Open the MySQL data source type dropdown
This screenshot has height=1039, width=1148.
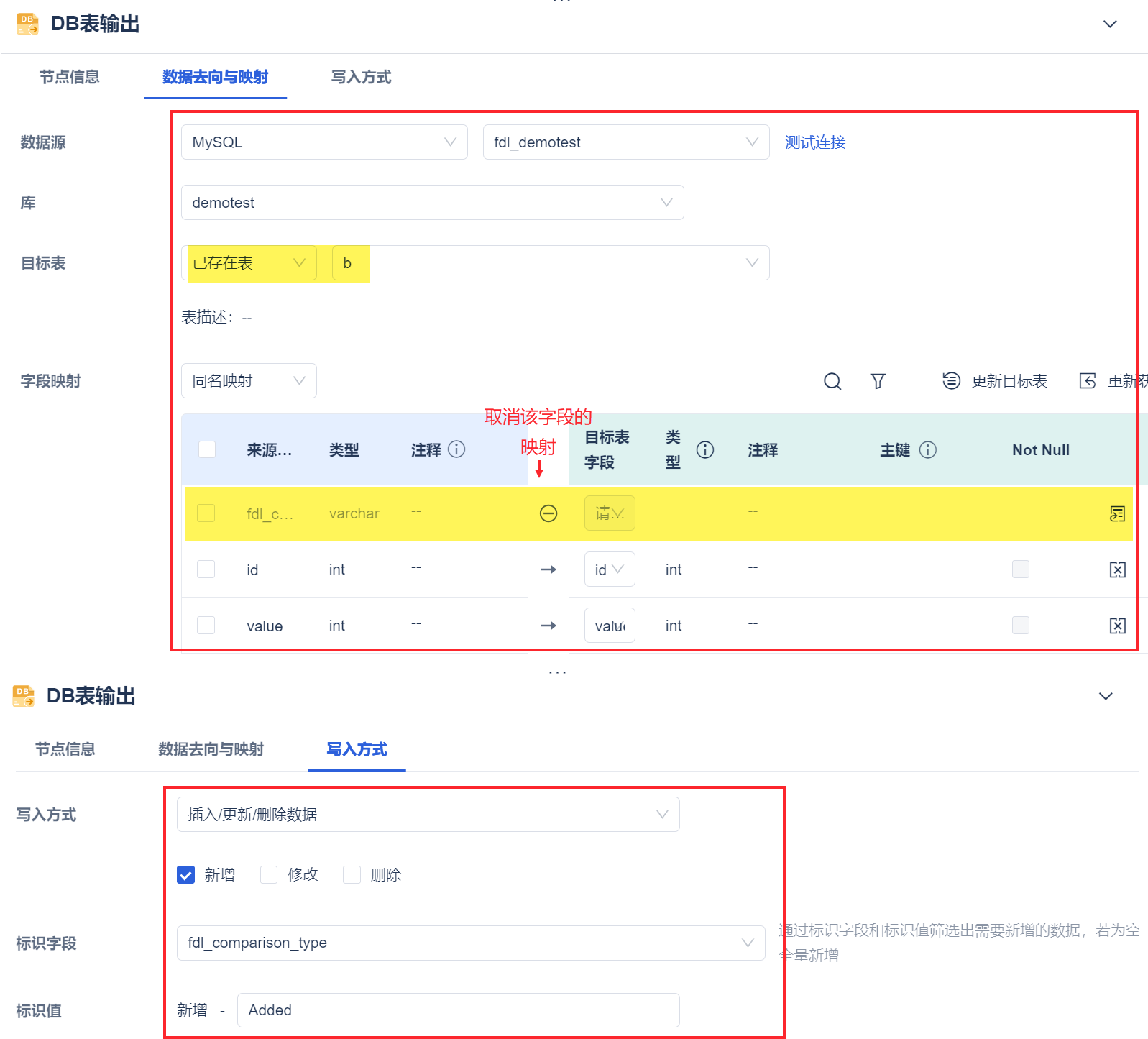tap(324, 142)
